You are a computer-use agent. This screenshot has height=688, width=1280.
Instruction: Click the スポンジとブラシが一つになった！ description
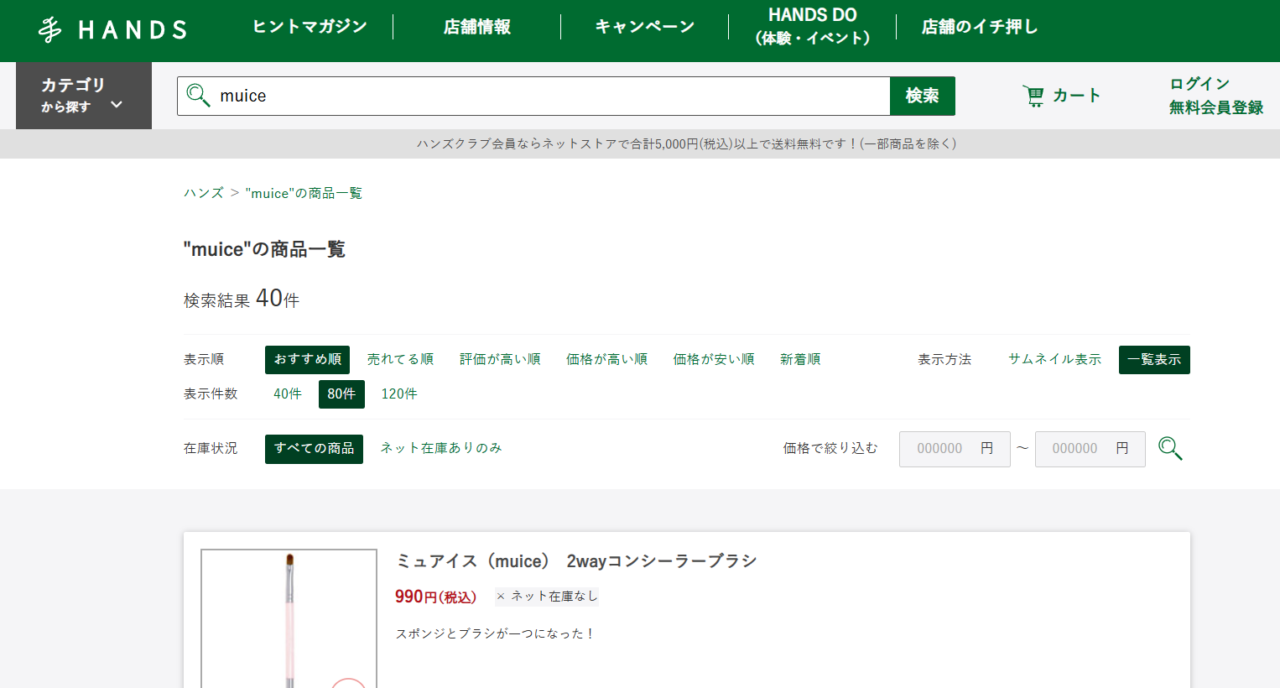point(496,634)
